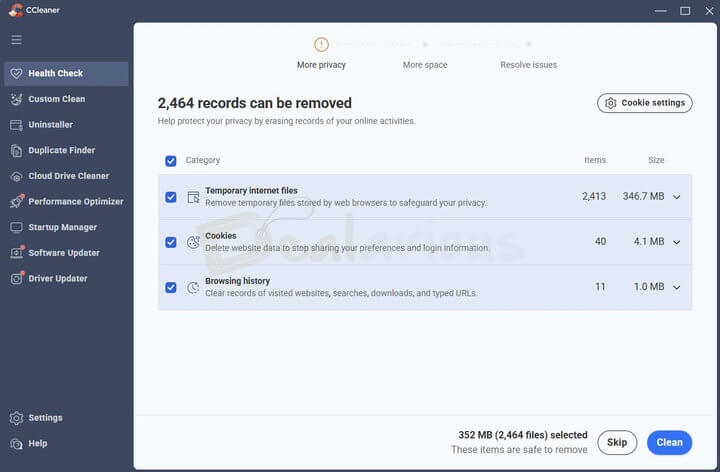Open the hamburger menu icon
This screenshot has height=472, width=720.
(x=17, y=40)
